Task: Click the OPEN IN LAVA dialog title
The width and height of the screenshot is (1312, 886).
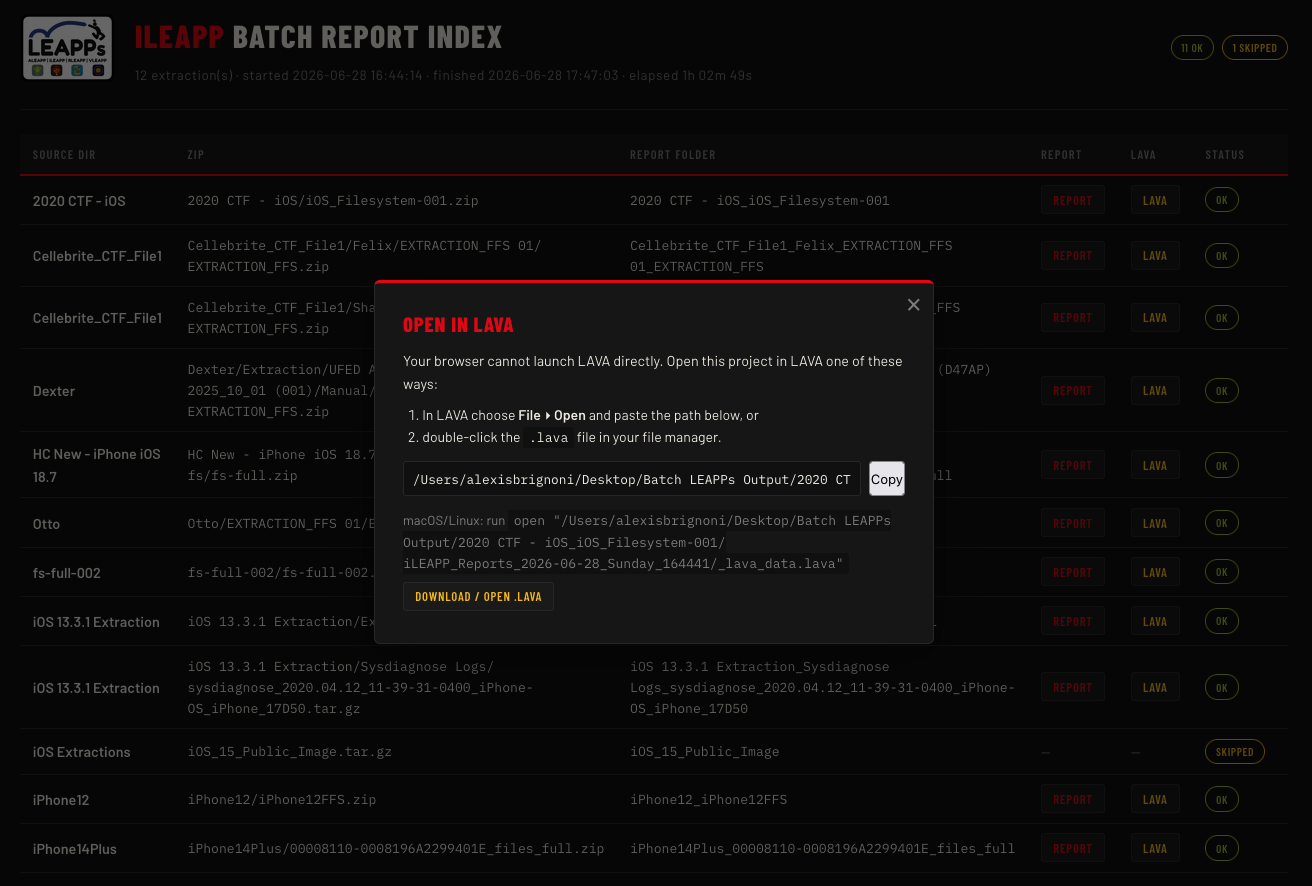Action: tap(458, 325)
